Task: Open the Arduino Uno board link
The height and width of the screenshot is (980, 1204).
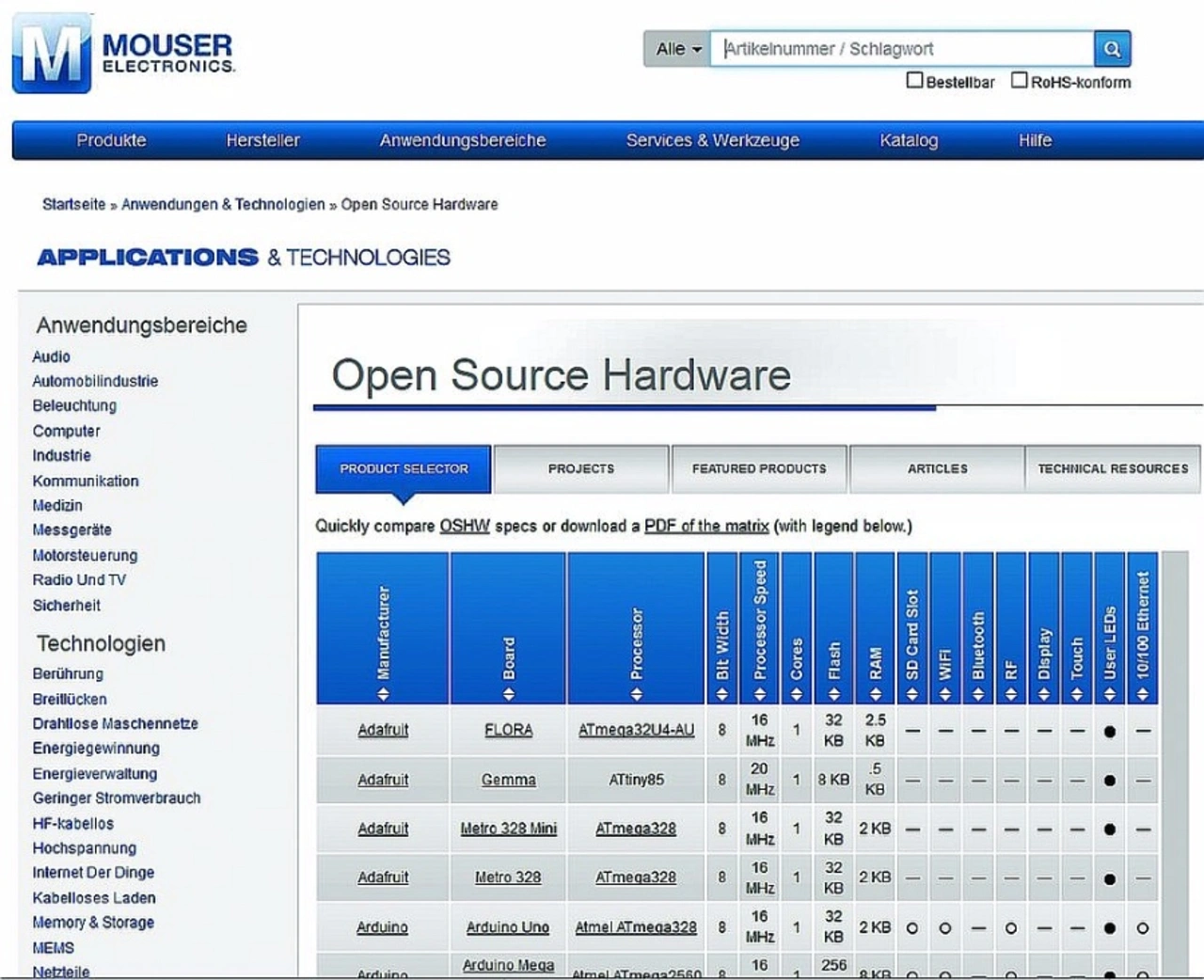Action: pos(508,927)
